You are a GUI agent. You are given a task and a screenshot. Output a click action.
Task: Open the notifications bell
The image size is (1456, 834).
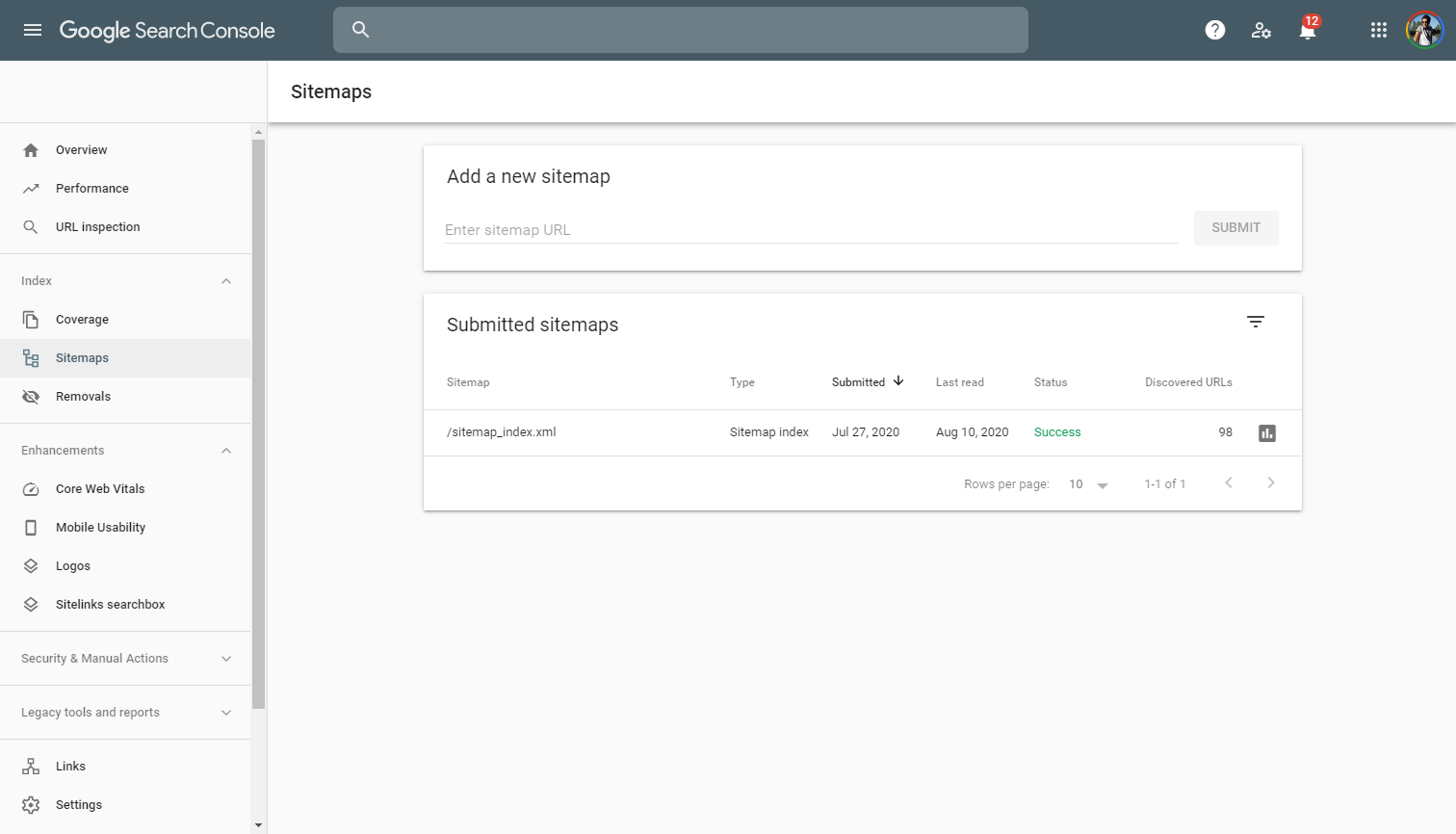coord(1307,31)
